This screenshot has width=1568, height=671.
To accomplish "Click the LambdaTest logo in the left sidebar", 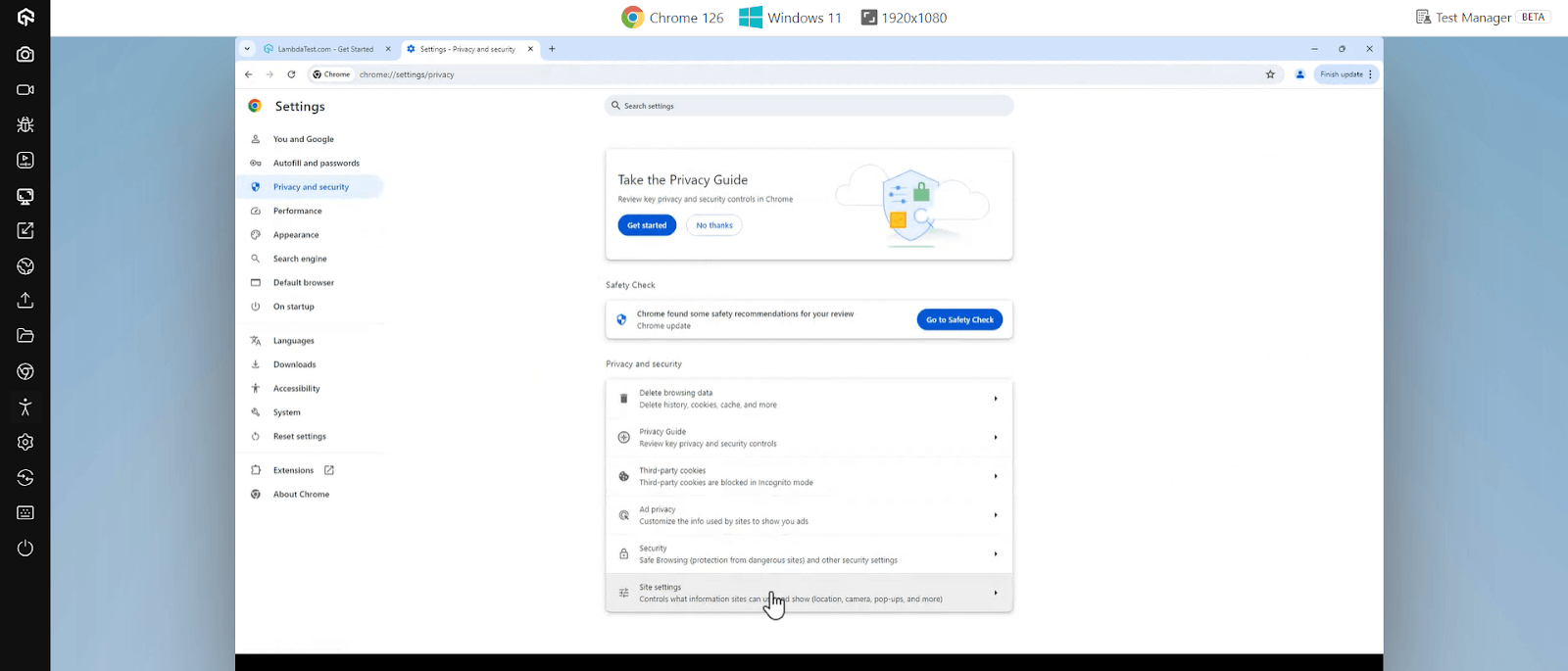I will (25, 18).
